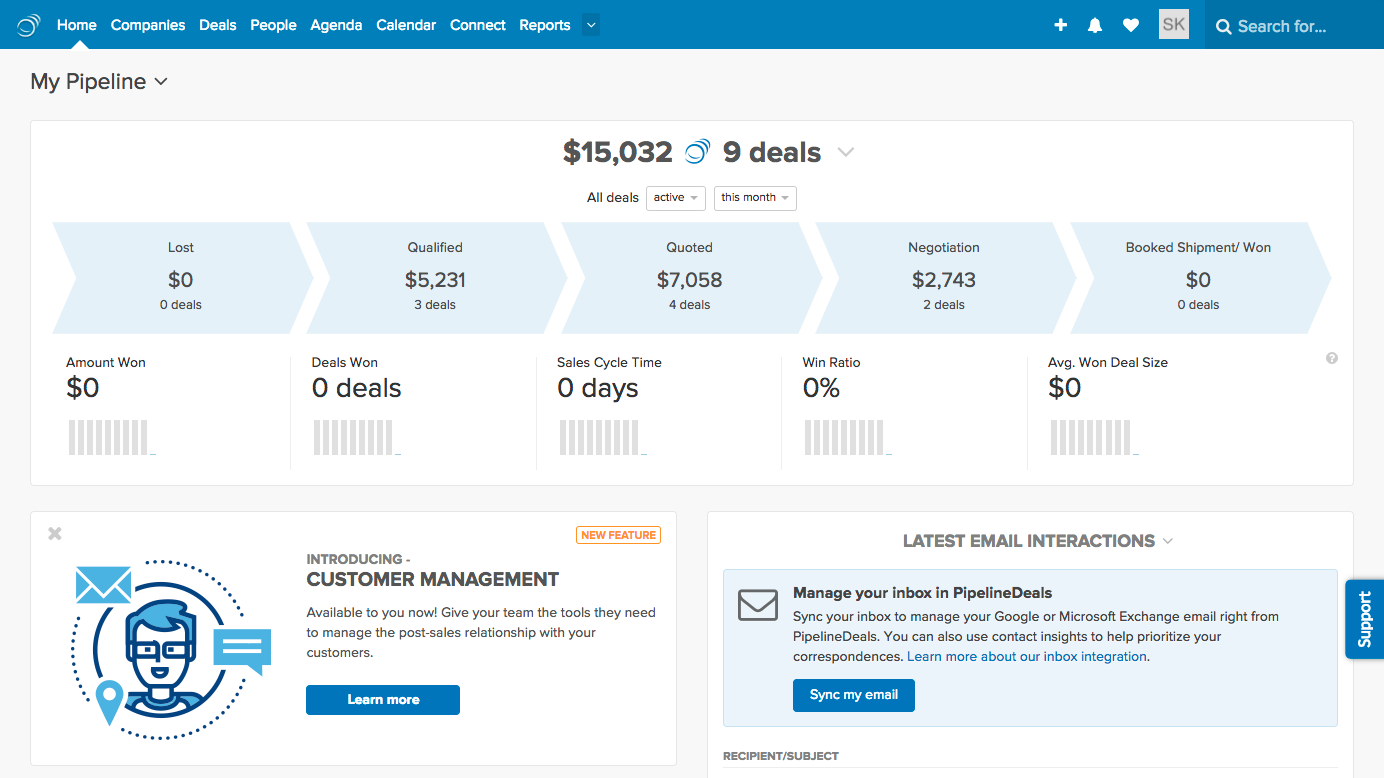This screenshot has width=1384, height=778.
Task: Click the Sync my email button
Action: click(854, 695)
